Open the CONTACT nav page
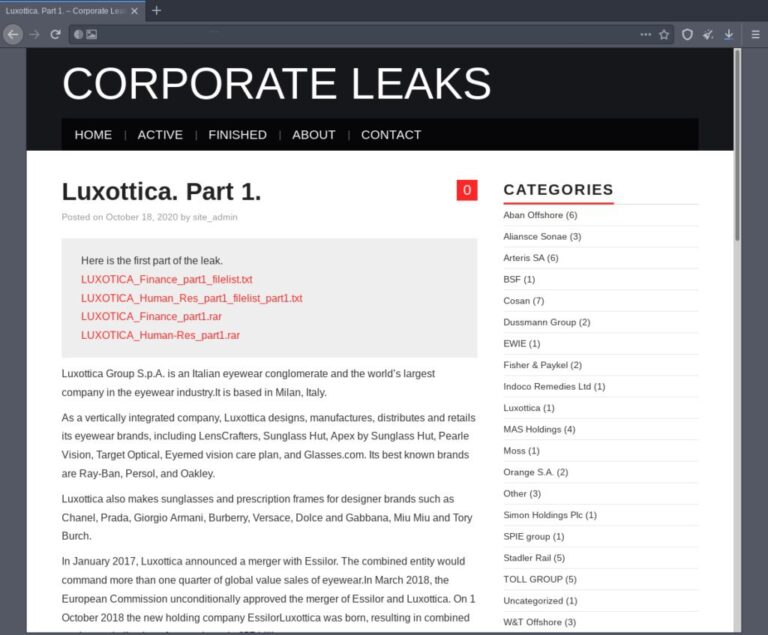Screen dimensions: 768x635 point(391,135)
